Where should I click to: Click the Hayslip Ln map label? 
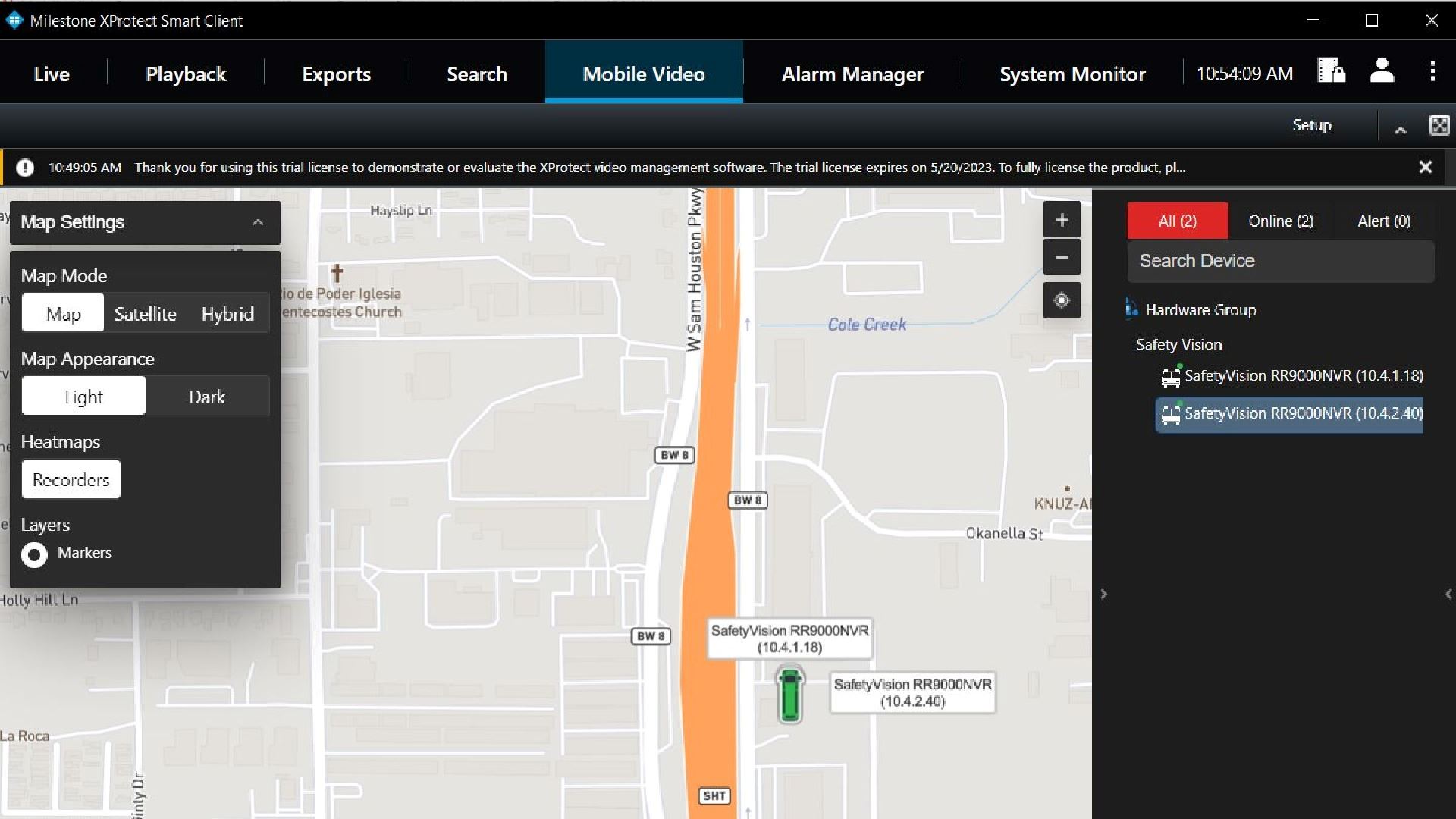click(x=401, y=210)
